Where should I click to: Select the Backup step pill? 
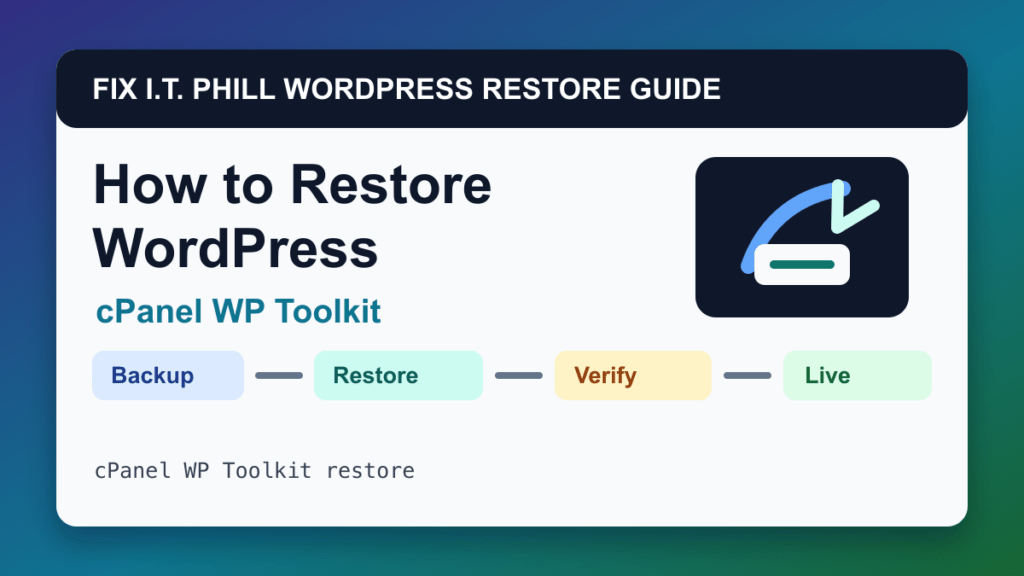(x=168, y=376)
